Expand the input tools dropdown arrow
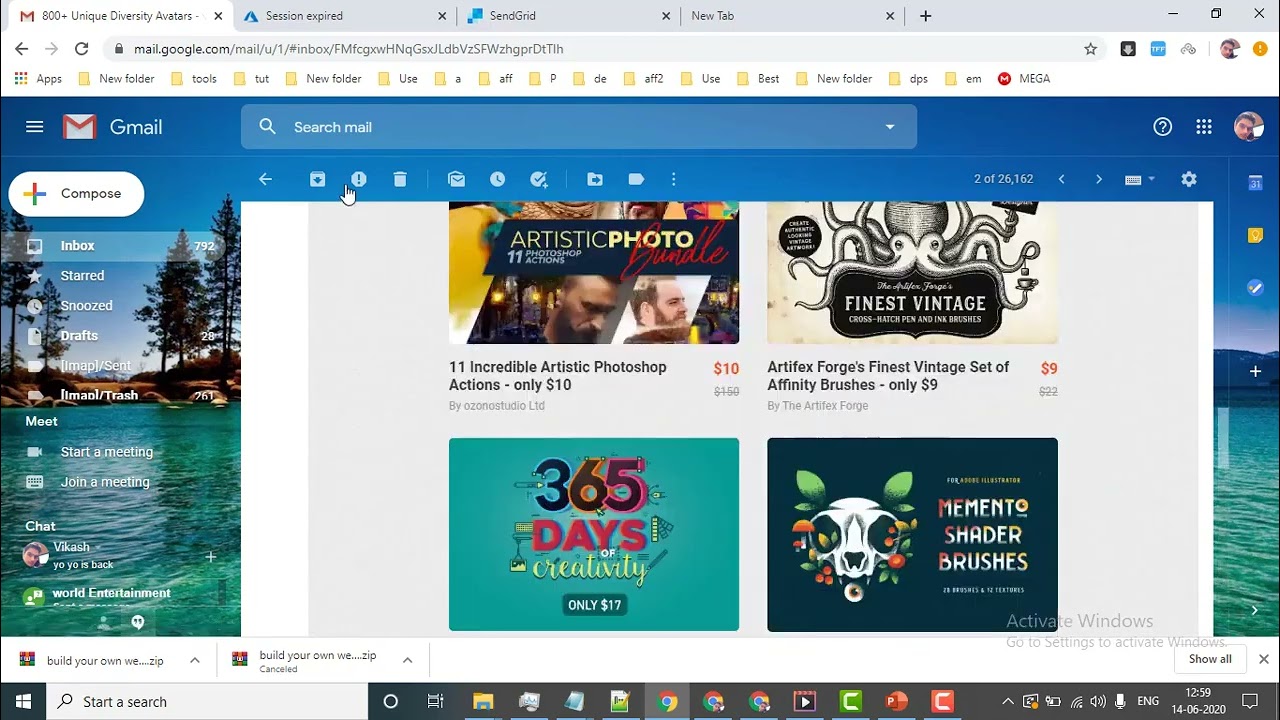The image size is (1280, 720). [1151, 179]
